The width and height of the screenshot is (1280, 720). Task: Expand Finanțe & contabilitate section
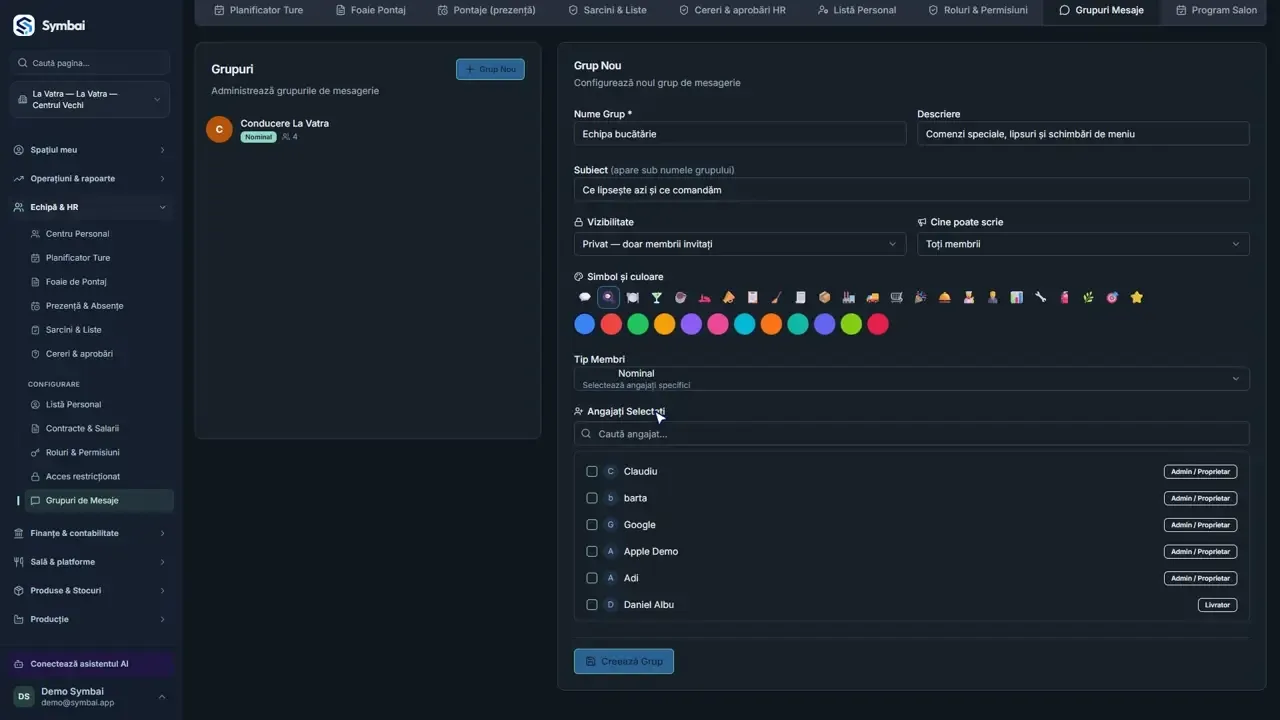point(90,533)
